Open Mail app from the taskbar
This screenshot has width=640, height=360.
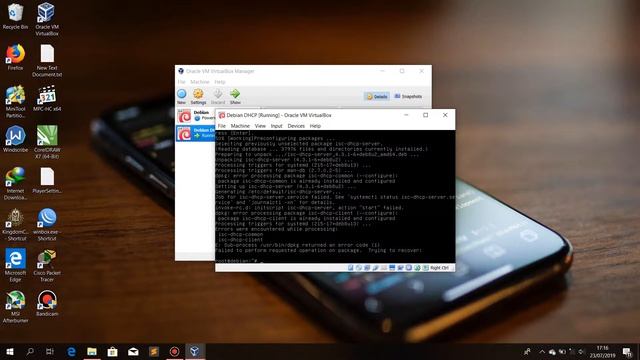tap(133, 351)
